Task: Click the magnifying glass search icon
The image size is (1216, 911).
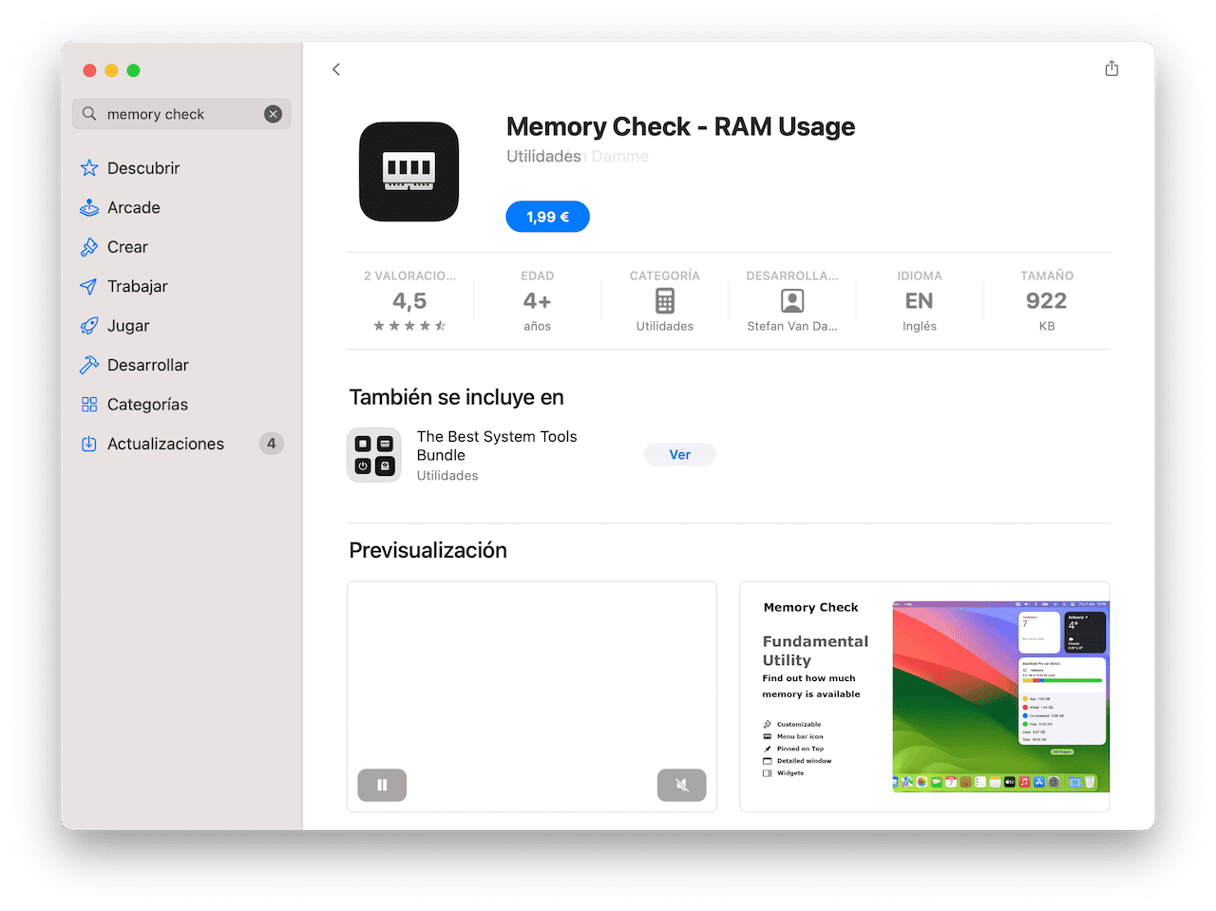Action: [x=90, y=114]
